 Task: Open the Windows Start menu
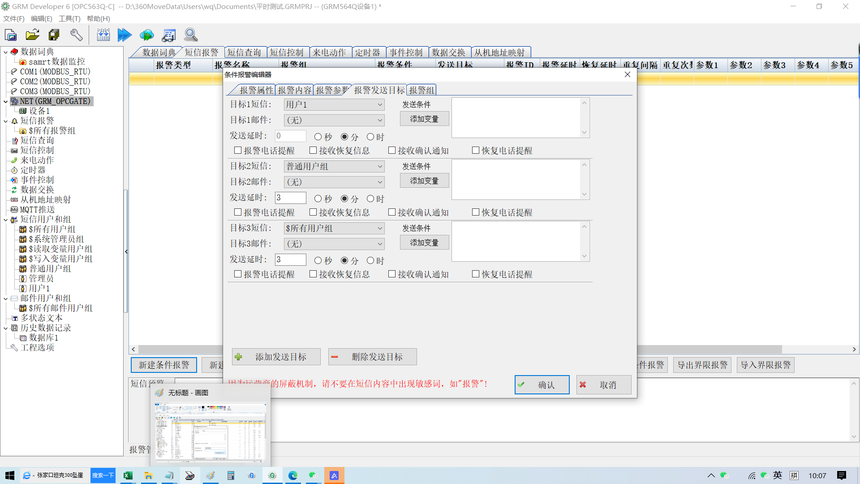9,475
